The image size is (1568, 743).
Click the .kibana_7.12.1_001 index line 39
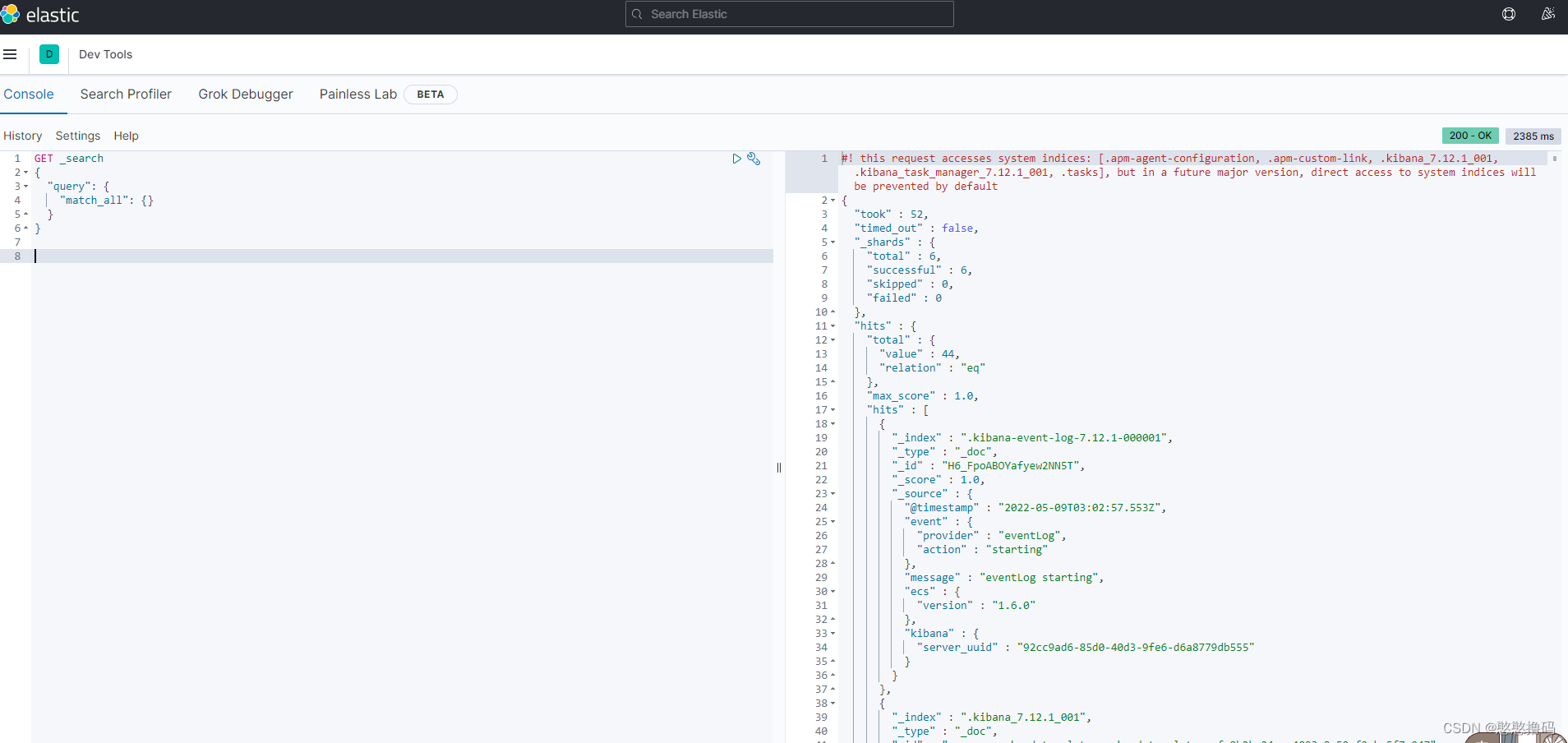tap(991, 718)
